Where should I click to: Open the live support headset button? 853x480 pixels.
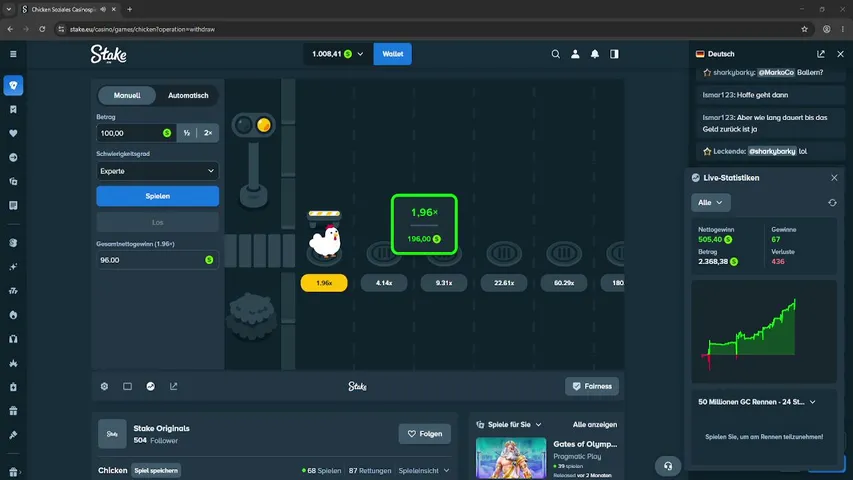[668, 466]
